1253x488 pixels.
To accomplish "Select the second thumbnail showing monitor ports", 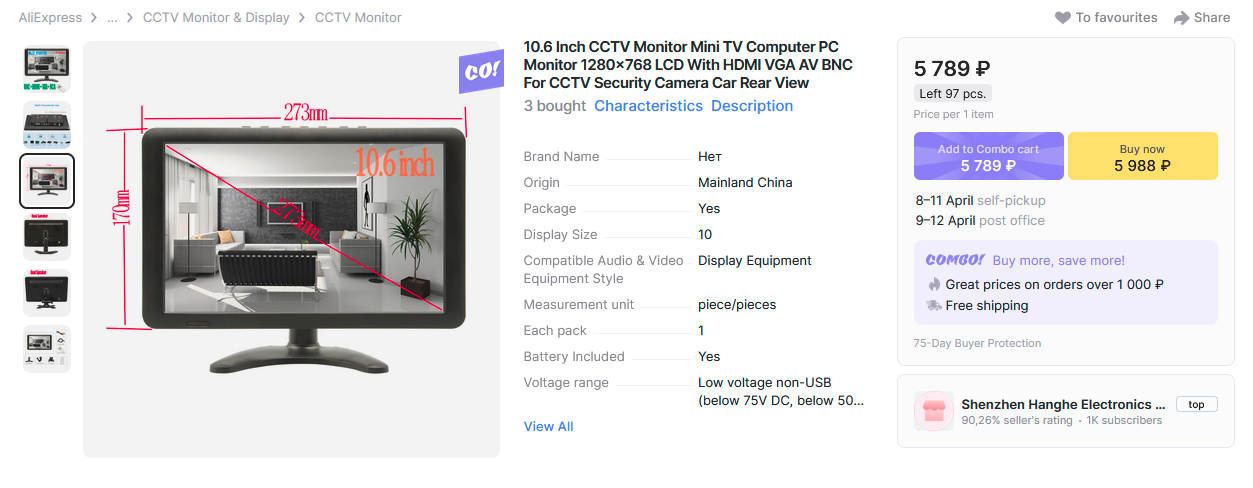I will pos(47,125).
